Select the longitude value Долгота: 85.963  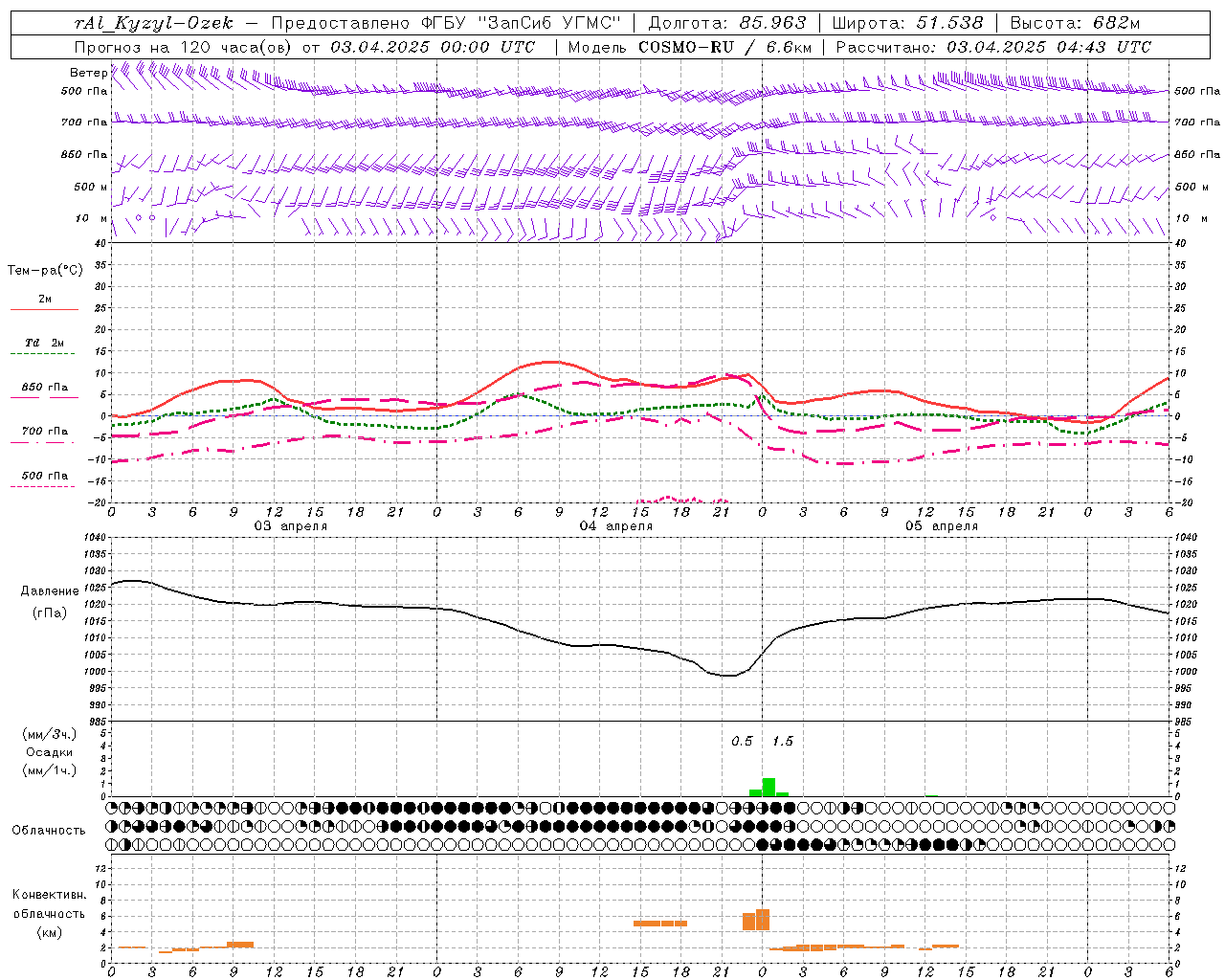click(727, 23)
